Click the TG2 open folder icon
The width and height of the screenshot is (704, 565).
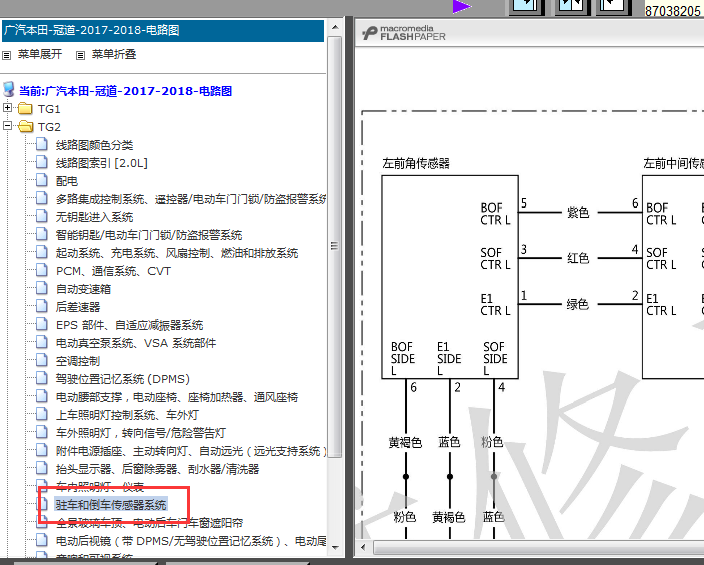pyautogui.click(x=25, y=127)
